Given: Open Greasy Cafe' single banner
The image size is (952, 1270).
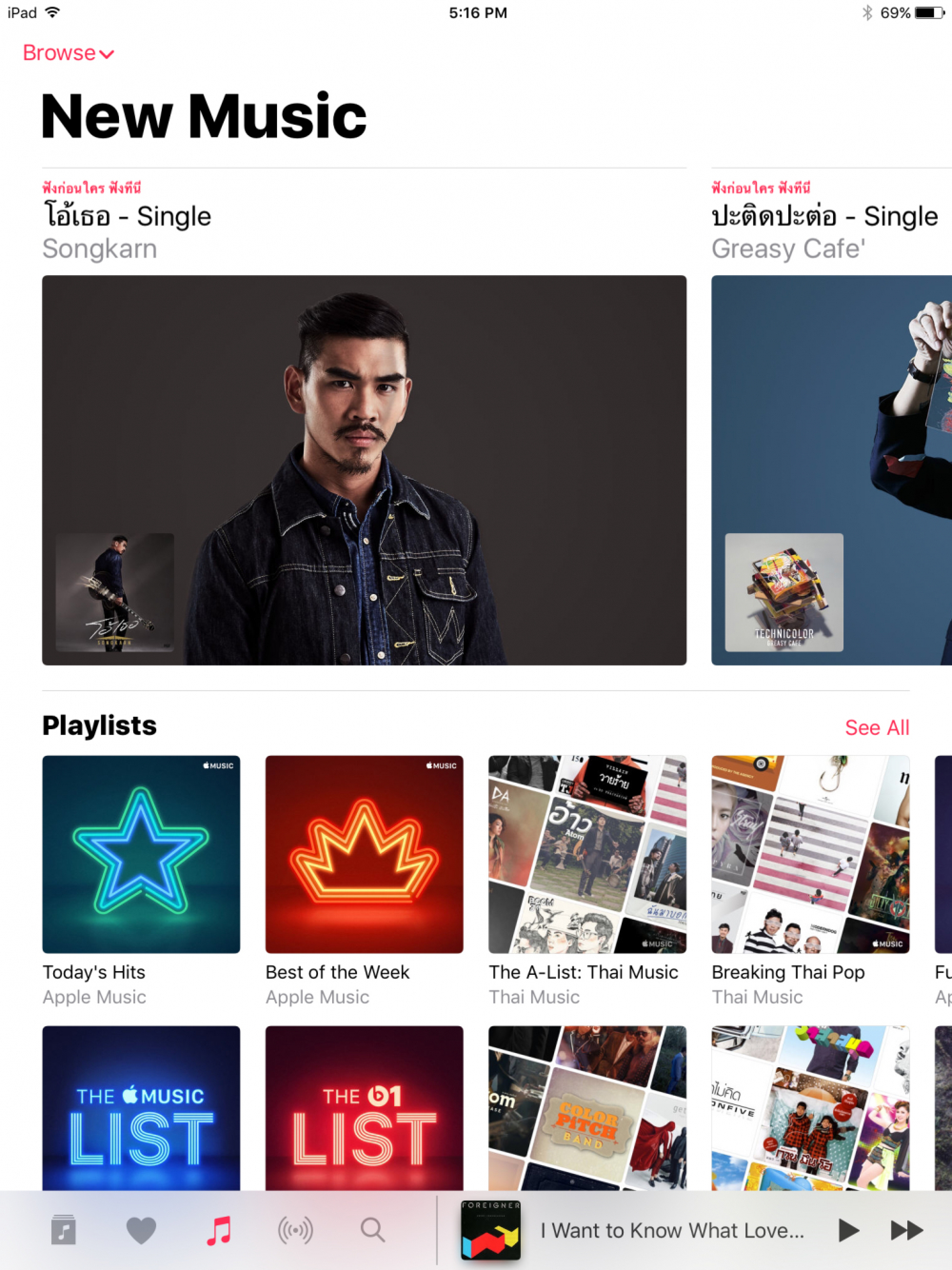Looking at the screenshot, I should 832,470.
